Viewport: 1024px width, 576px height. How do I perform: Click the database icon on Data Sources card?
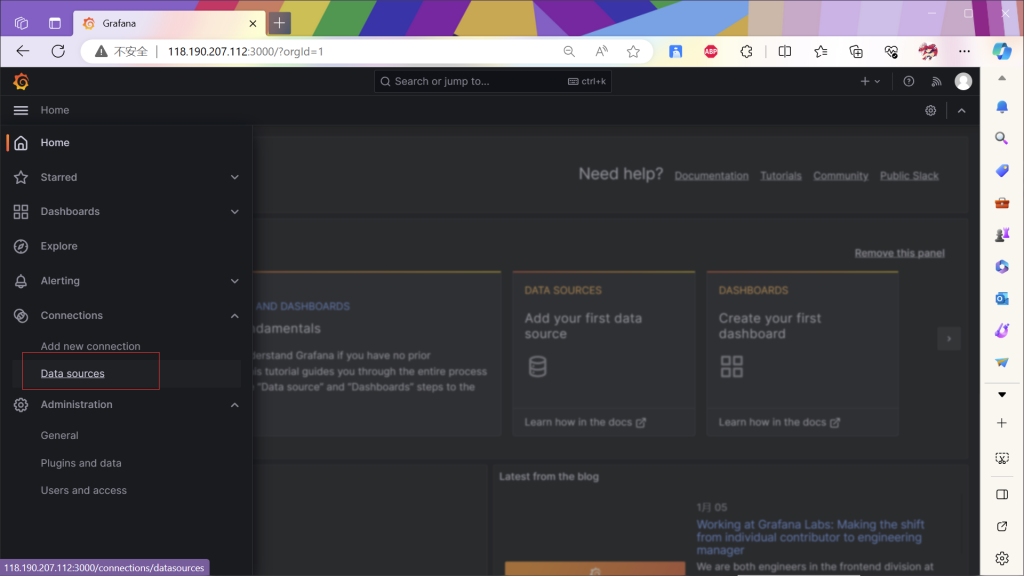pos(537,366)
